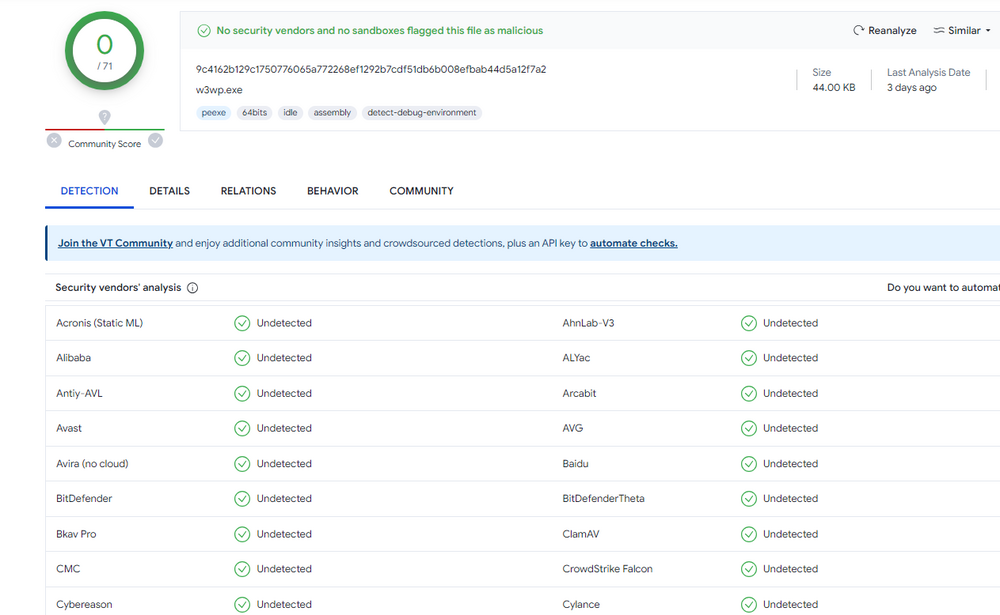The width and height of the screenshot is (1000, 615).
Task: Click the community score marker pin icon
Action: (x=105, y=118)
